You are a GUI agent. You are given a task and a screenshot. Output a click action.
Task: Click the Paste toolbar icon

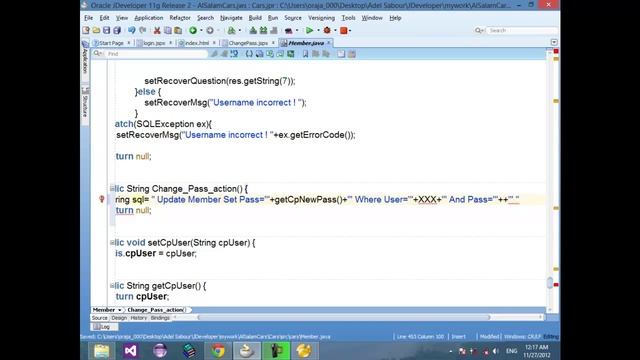coord(178,30)
